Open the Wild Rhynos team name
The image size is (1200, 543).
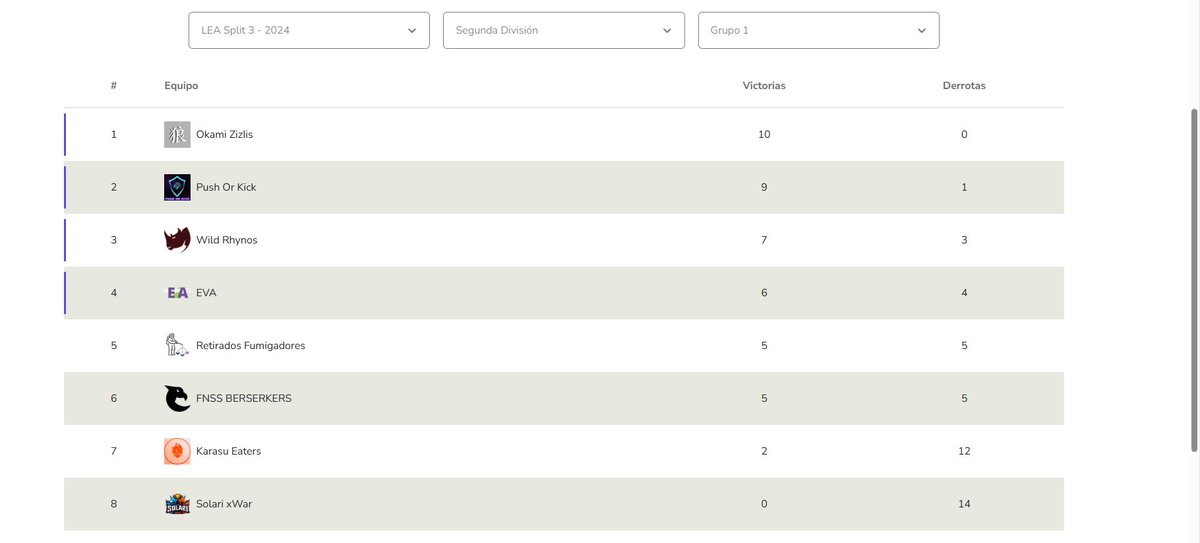tap(227, 240)
